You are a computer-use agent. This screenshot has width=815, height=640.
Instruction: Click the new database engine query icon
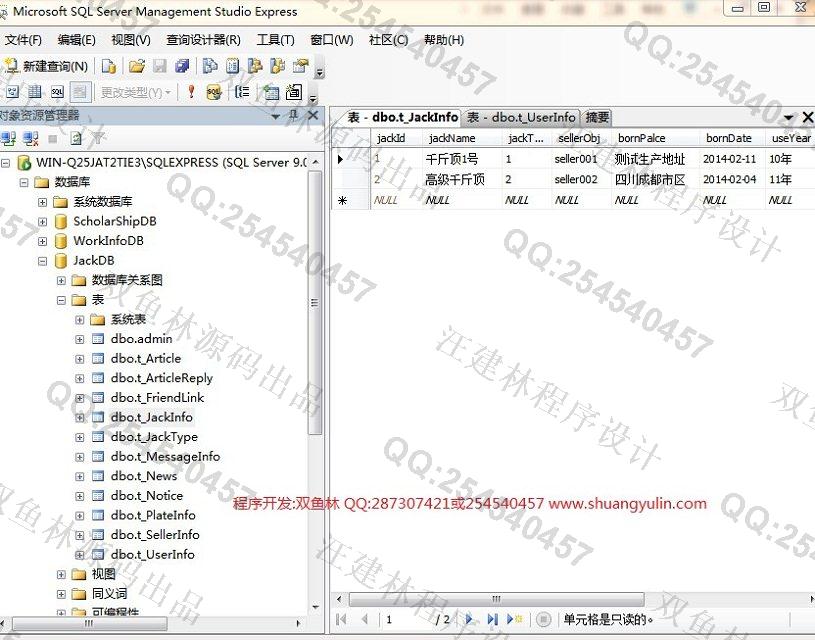[x=109, y=66]
